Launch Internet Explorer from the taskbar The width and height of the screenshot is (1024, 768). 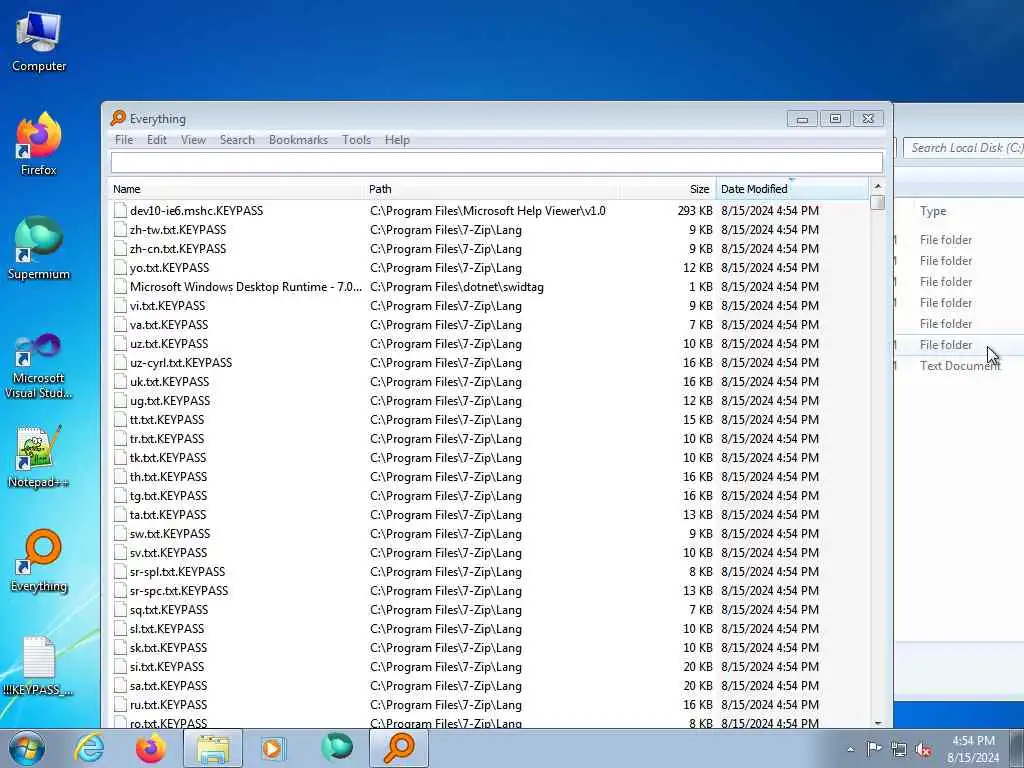pos(89,748)
